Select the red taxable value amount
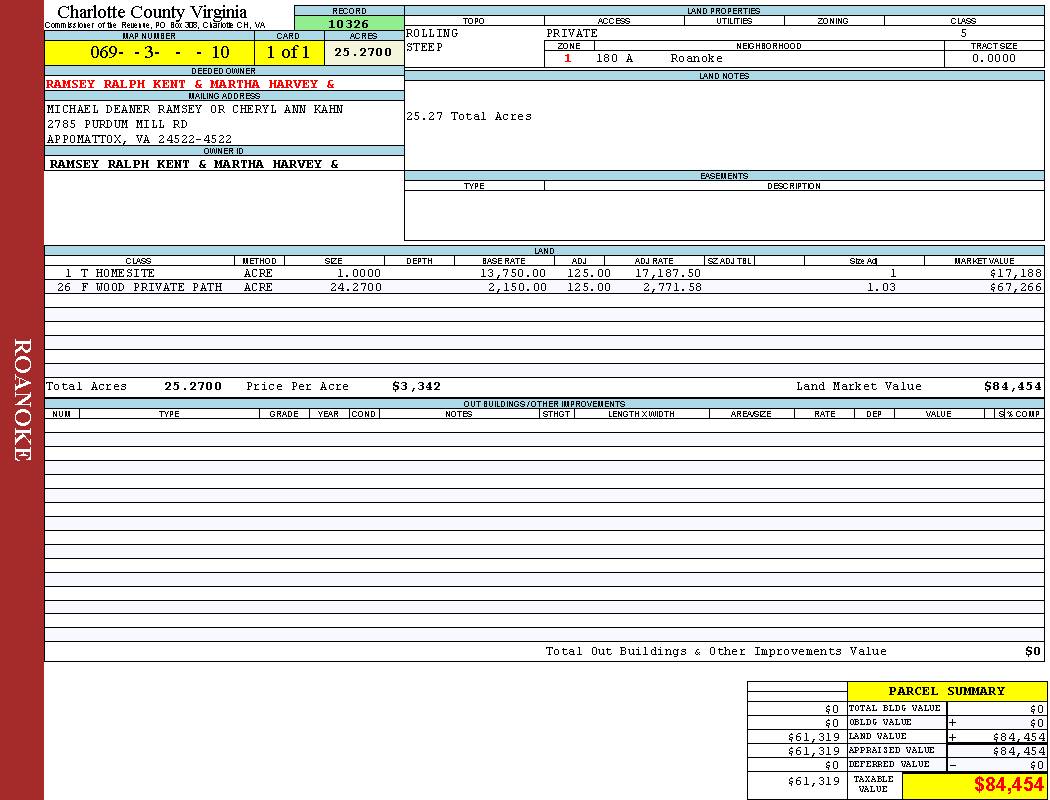This screenshot has width=1050, height=800. point(1008,785)
